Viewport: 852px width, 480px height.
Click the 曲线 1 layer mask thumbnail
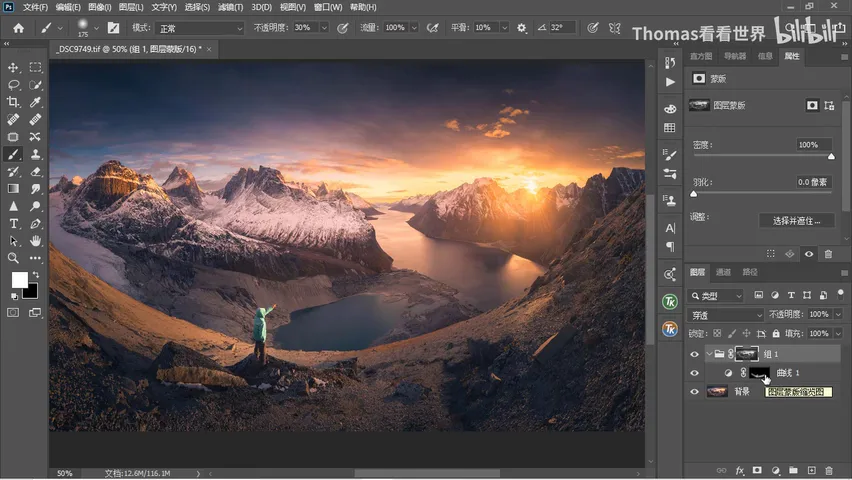coord(759,373)
